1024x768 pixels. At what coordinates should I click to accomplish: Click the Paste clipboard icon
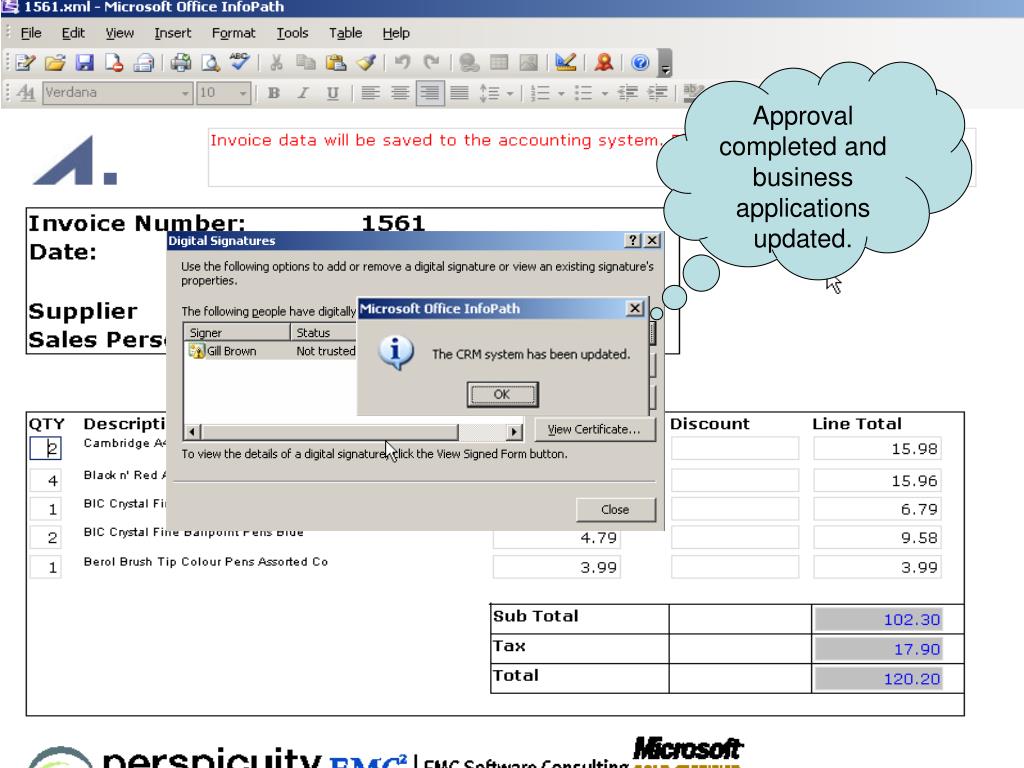pos(336,63)
